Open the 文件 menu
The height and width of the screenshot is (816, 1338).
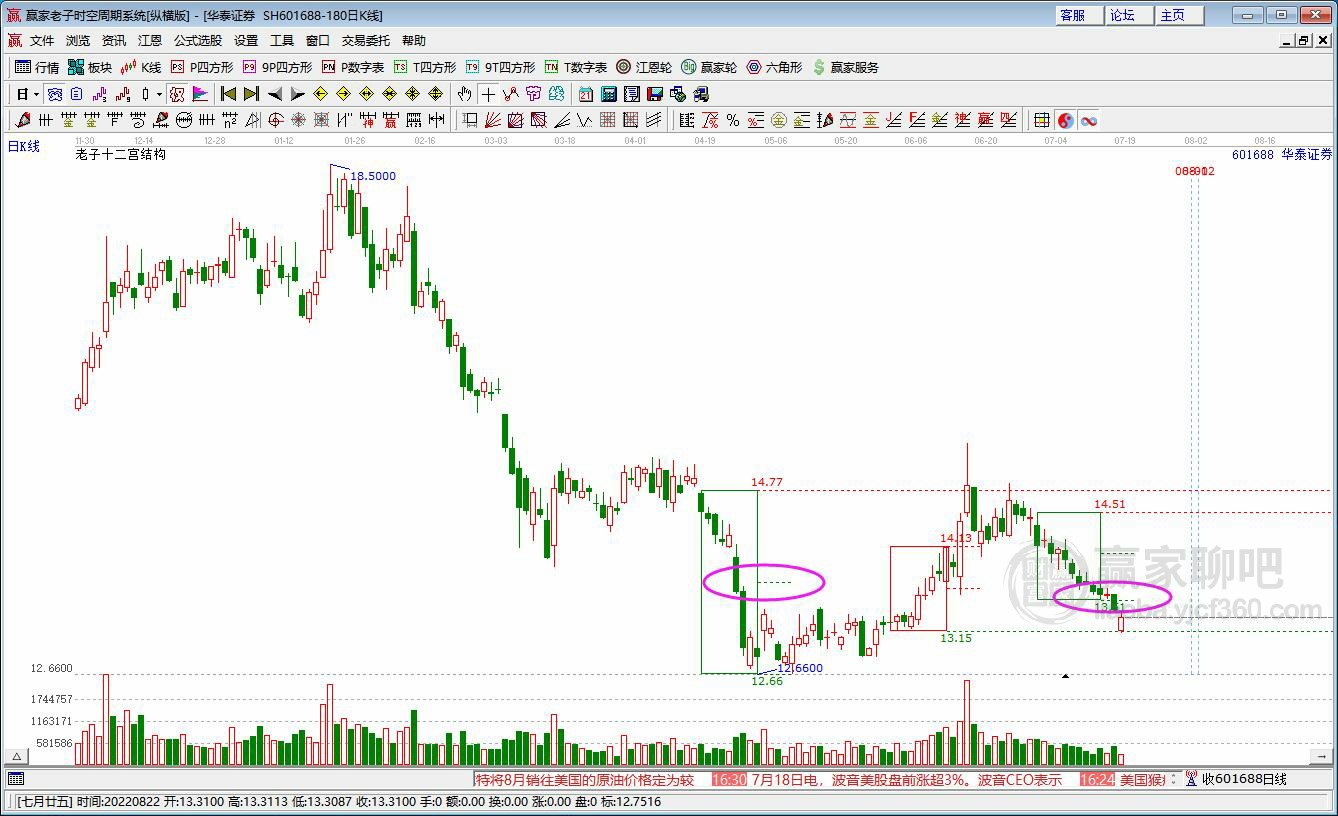point(42,41)
